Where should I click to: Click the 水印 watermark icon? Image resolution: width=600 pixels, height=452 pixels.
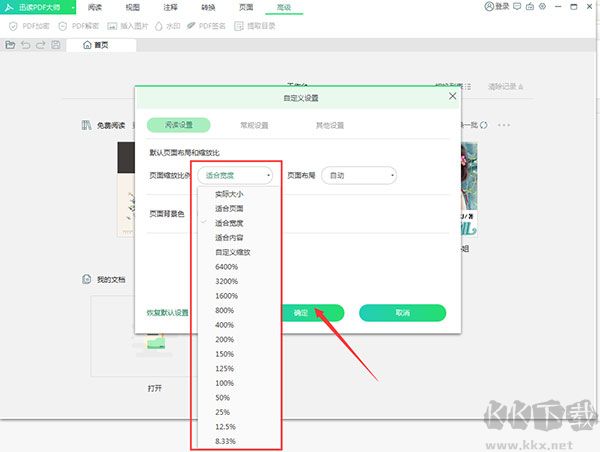click(x=160, y=26)
